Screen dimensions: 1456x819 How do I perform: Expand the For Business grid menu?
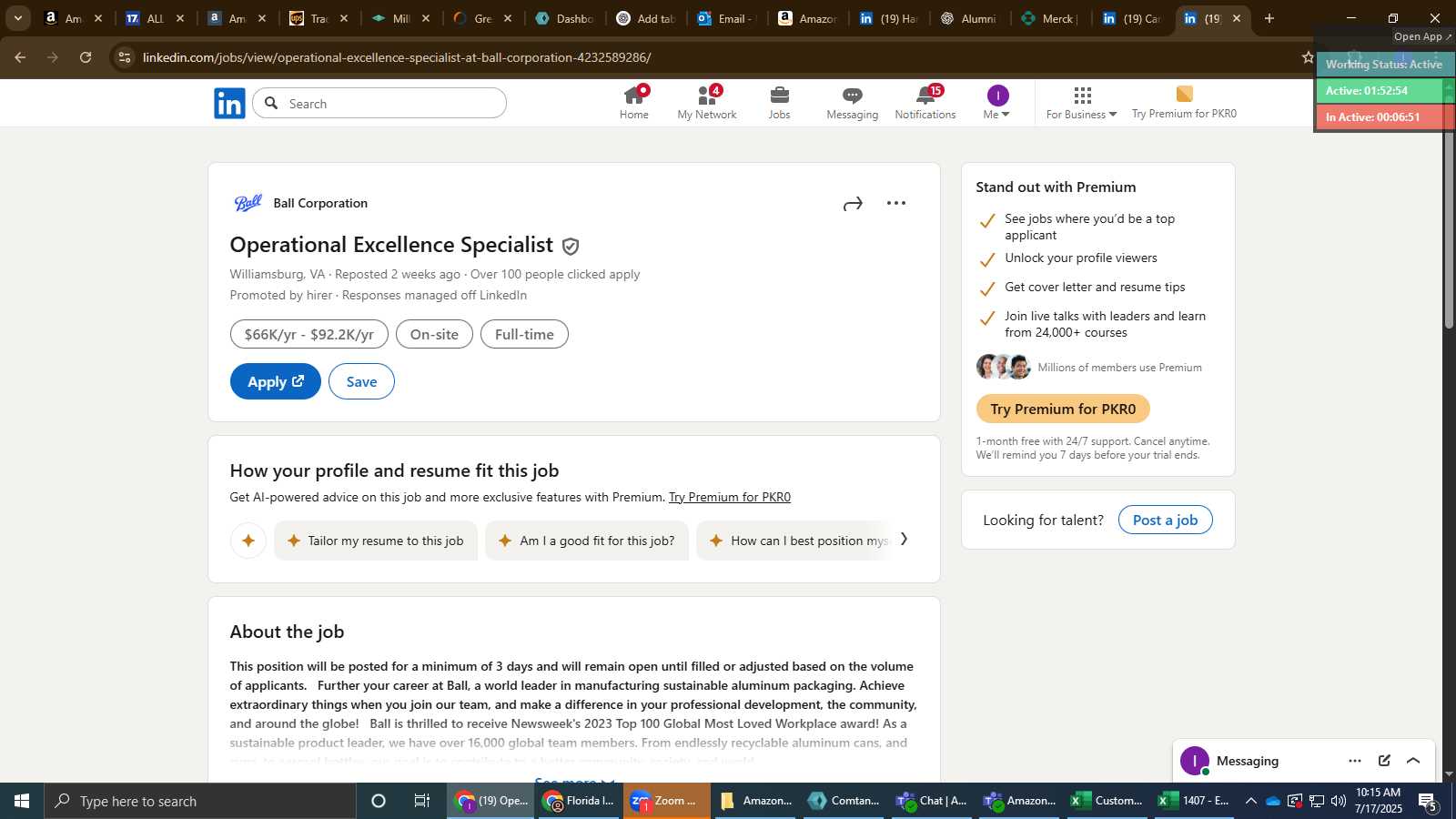tap(1081, 103)
